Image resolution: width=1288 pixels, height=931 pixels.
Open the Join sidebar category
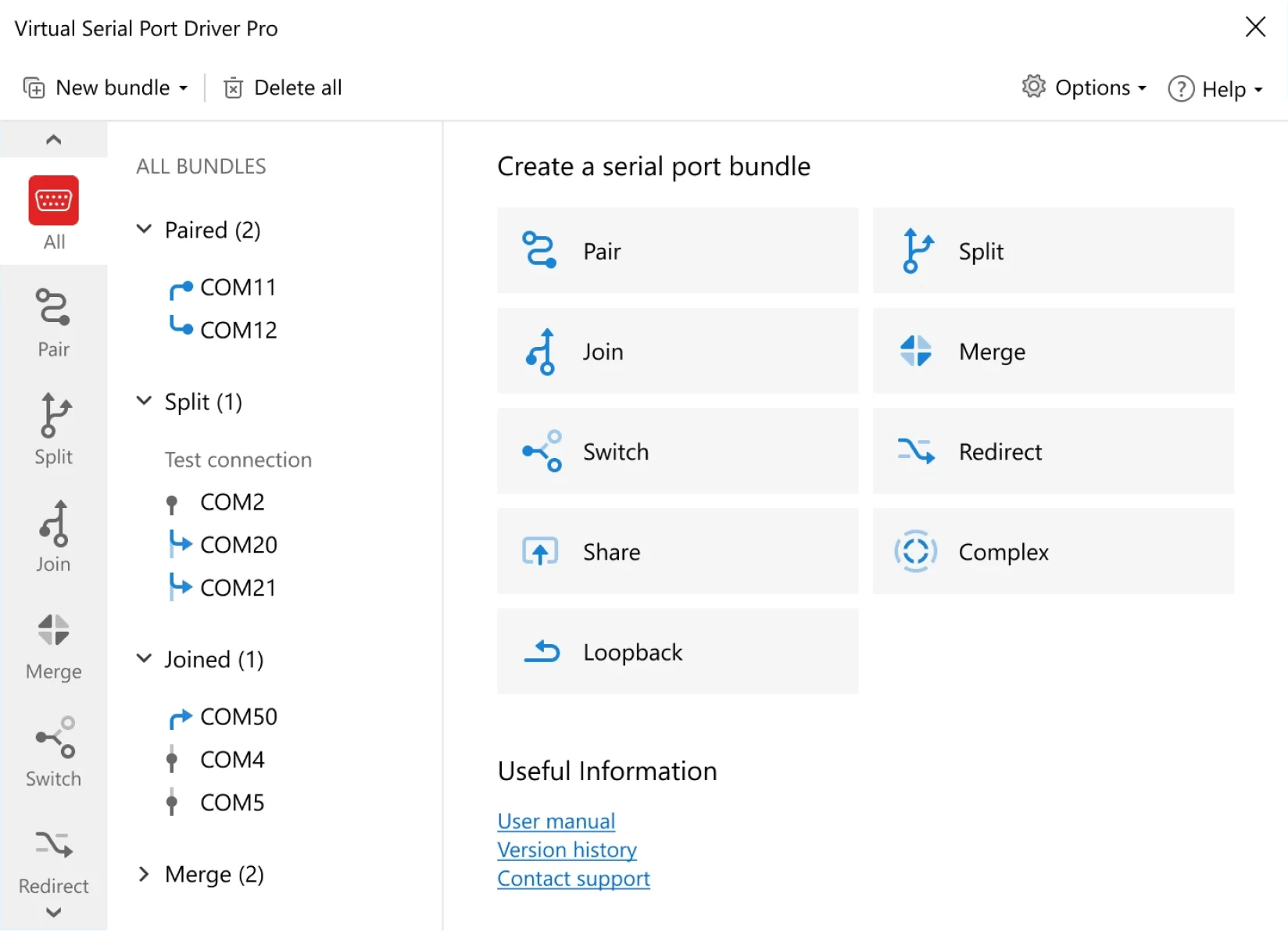(x=53, y=536)
